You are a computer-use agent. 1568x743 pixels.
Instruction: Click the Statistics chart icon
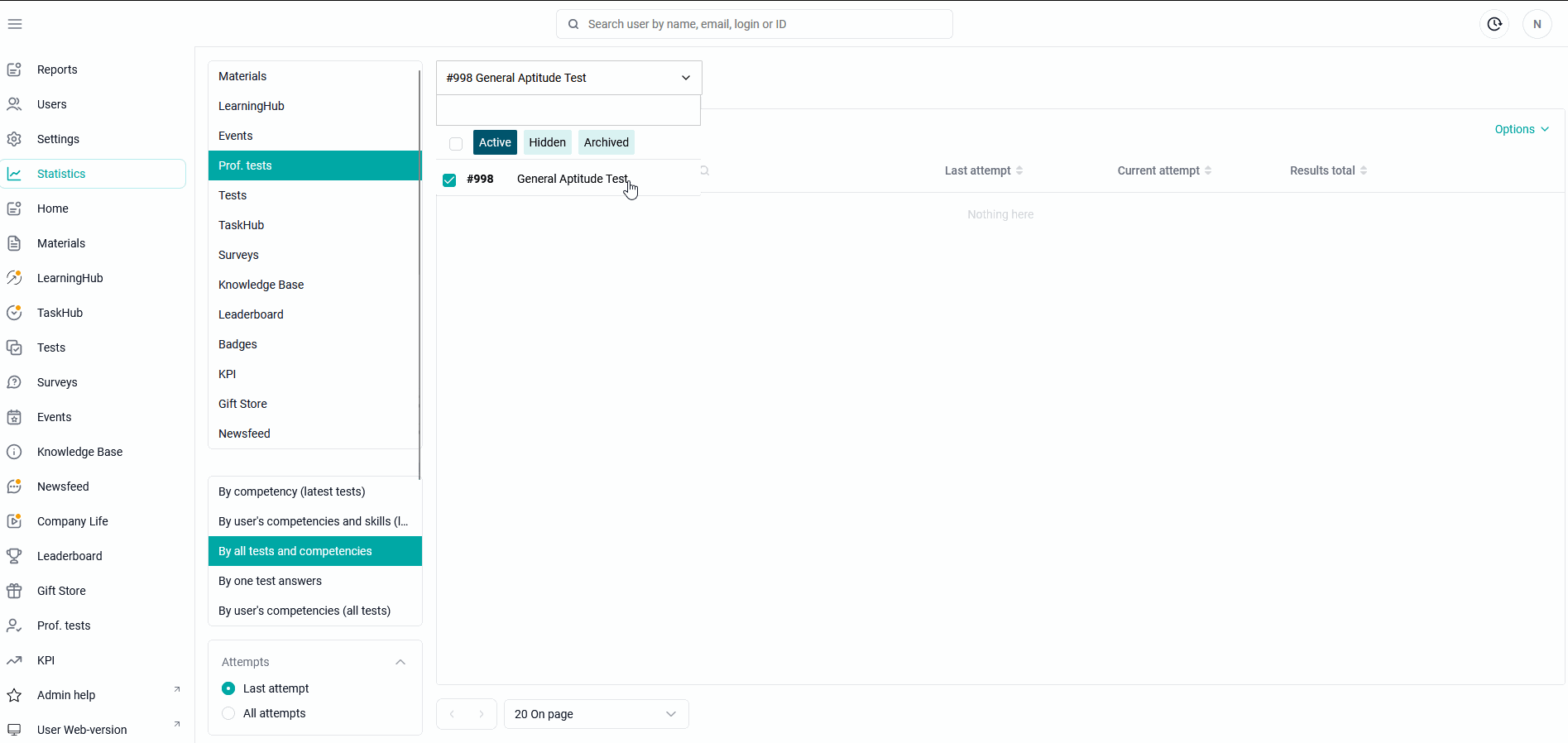[x=14, y=174]
